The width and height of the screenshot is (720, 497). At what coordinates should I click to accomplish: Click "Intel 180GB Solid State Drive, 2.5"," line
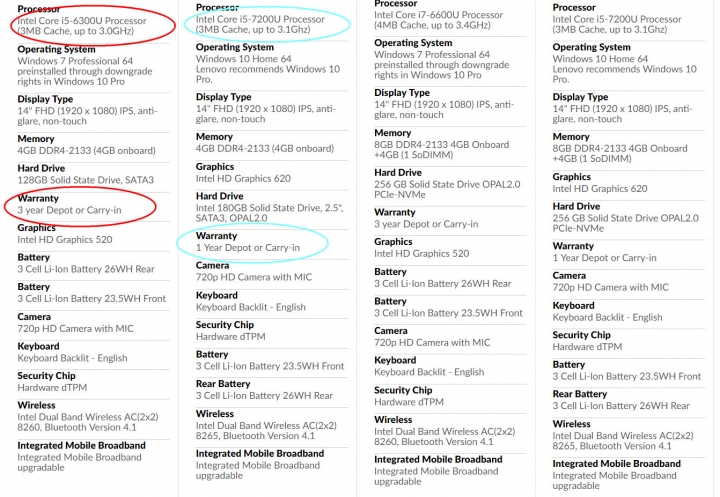tap(270, 208)
